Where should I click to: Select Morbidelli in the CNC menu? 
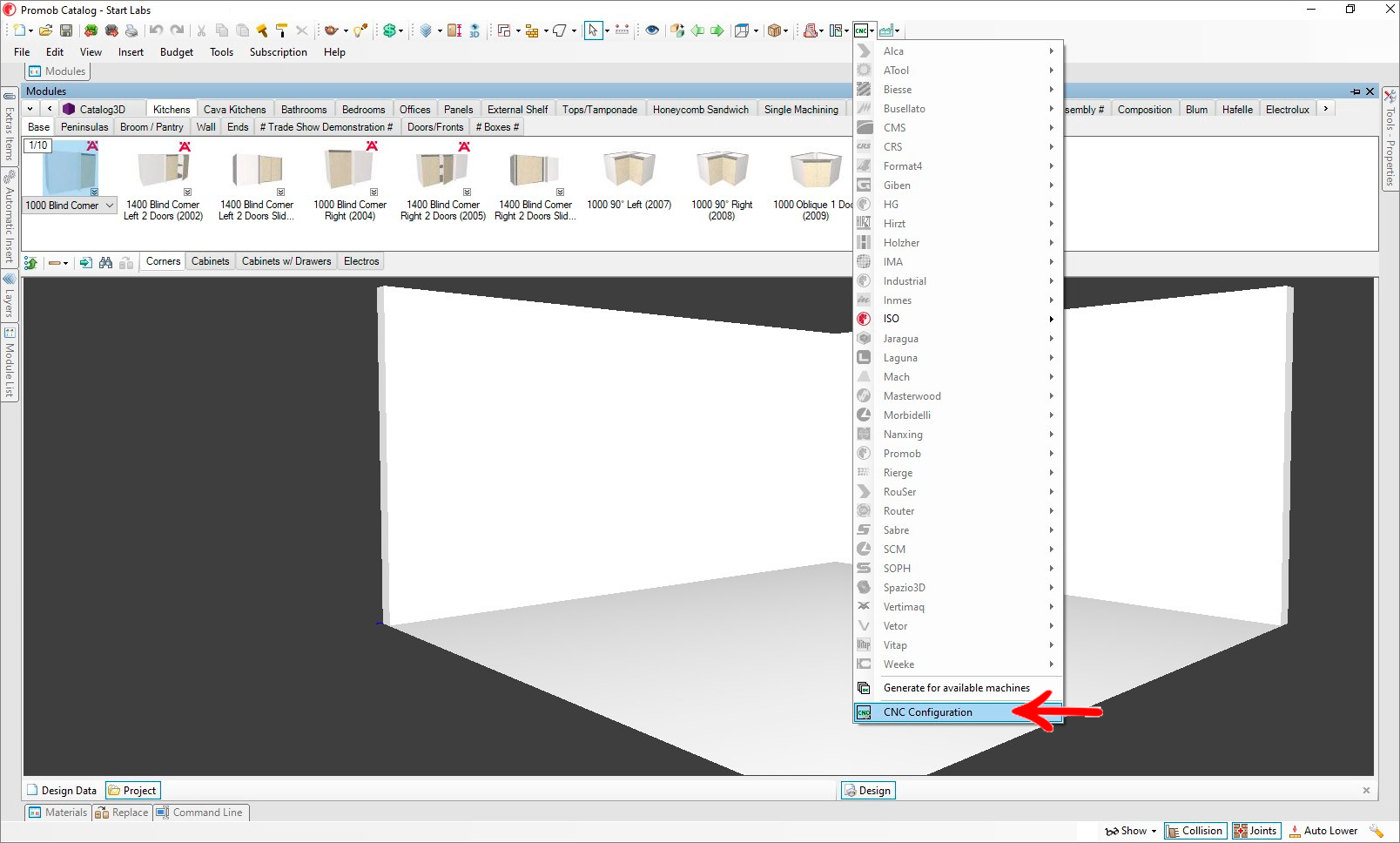click(x=958, y=415)
